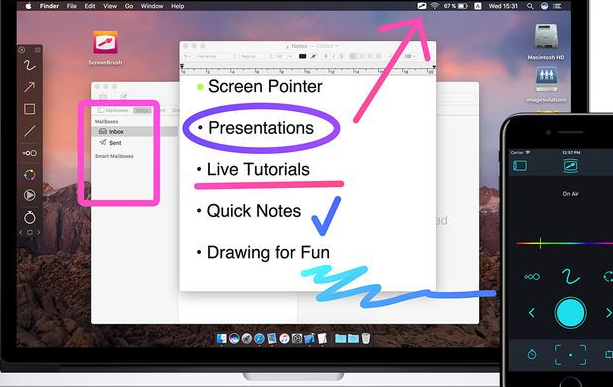613x387 pixels.
Task: Open Finder from the Dock
Action: coord(222,338)
